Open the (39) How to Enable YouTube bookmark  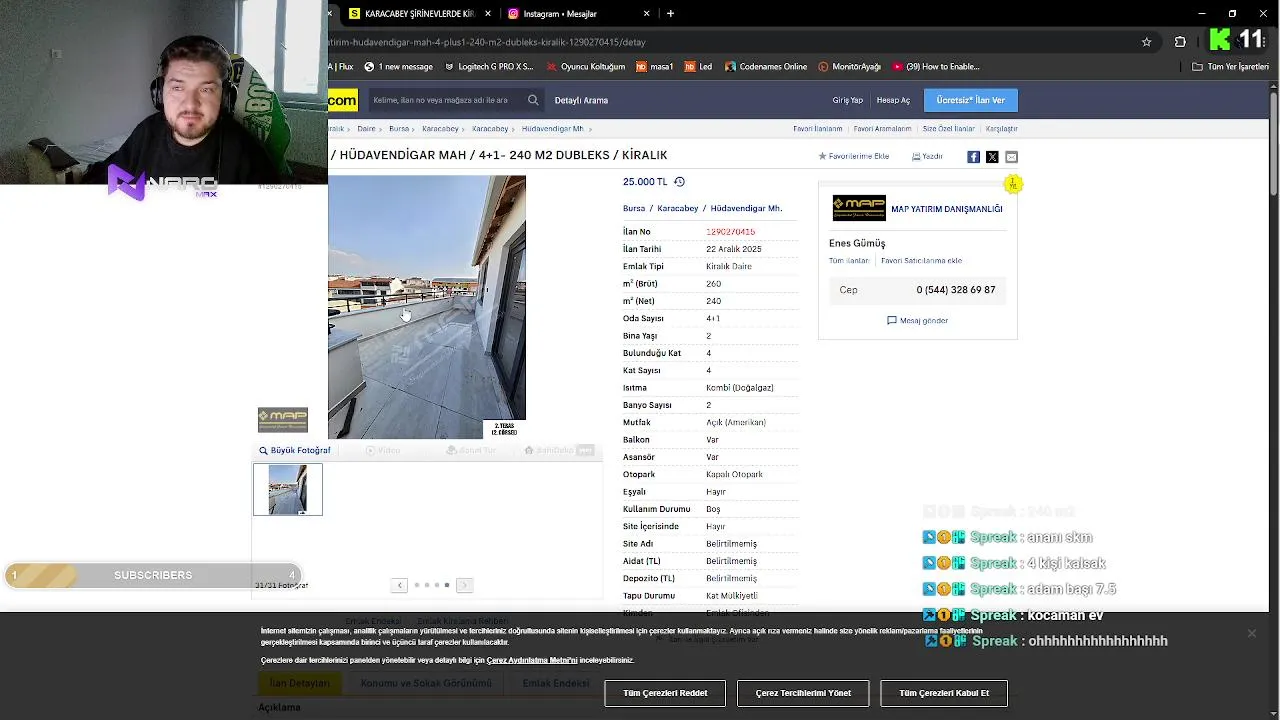[935, 67]
